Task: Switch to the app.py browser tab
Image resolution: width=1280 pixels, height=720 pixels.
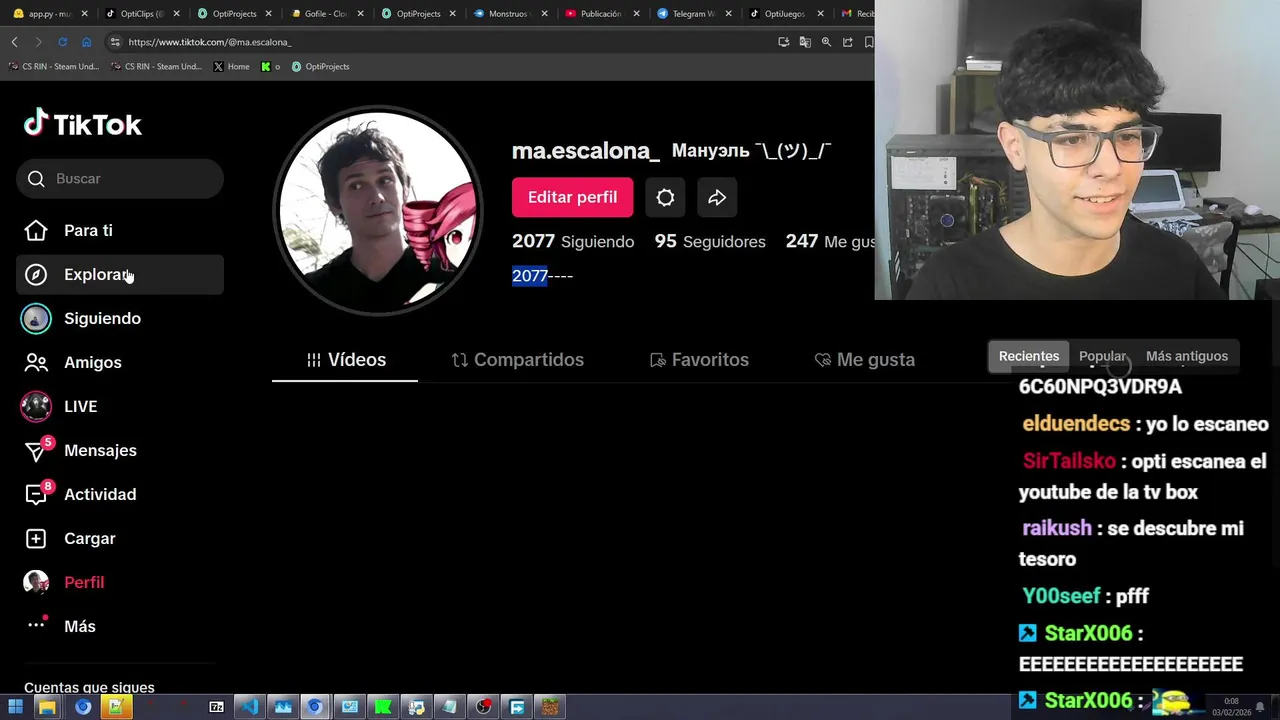Action: [x=50, y=14]
